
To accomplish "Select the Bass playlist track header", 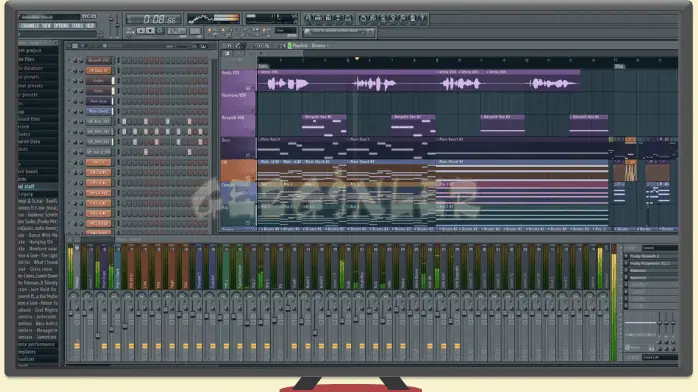I will [239, 148].
